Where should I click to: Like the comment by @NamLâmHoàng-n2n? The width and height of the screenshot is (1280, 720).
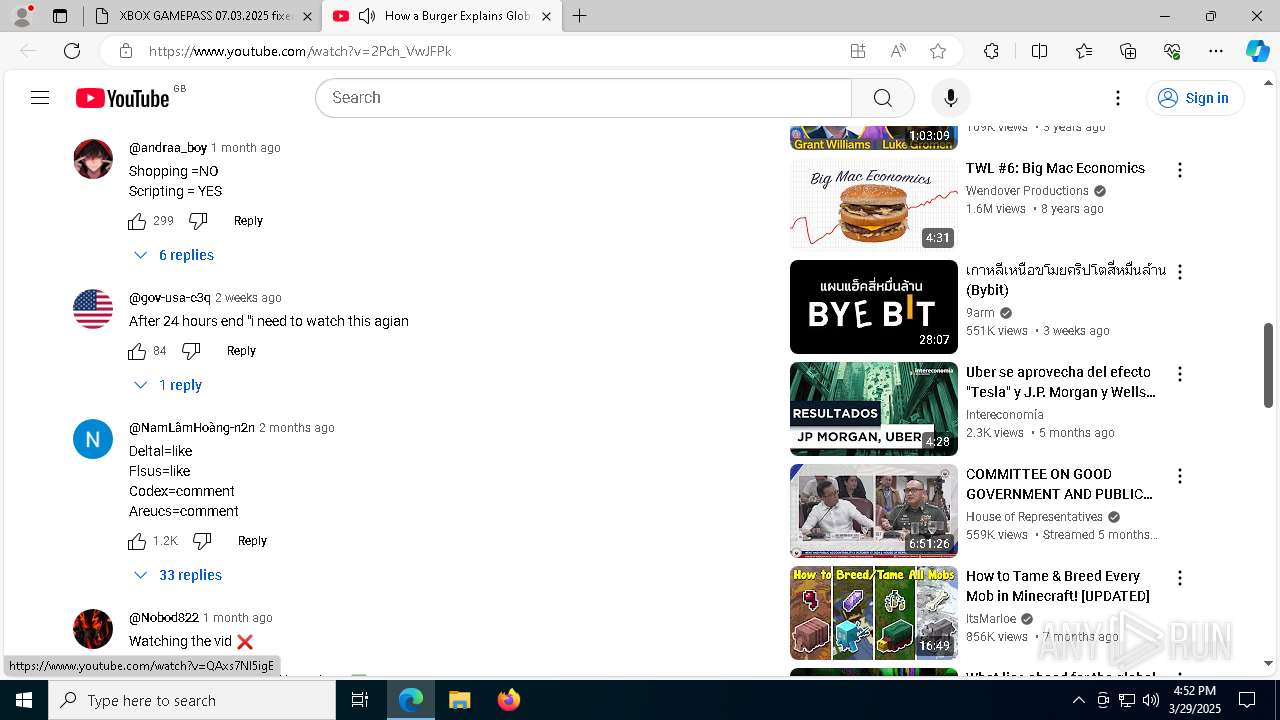point(137,541)
